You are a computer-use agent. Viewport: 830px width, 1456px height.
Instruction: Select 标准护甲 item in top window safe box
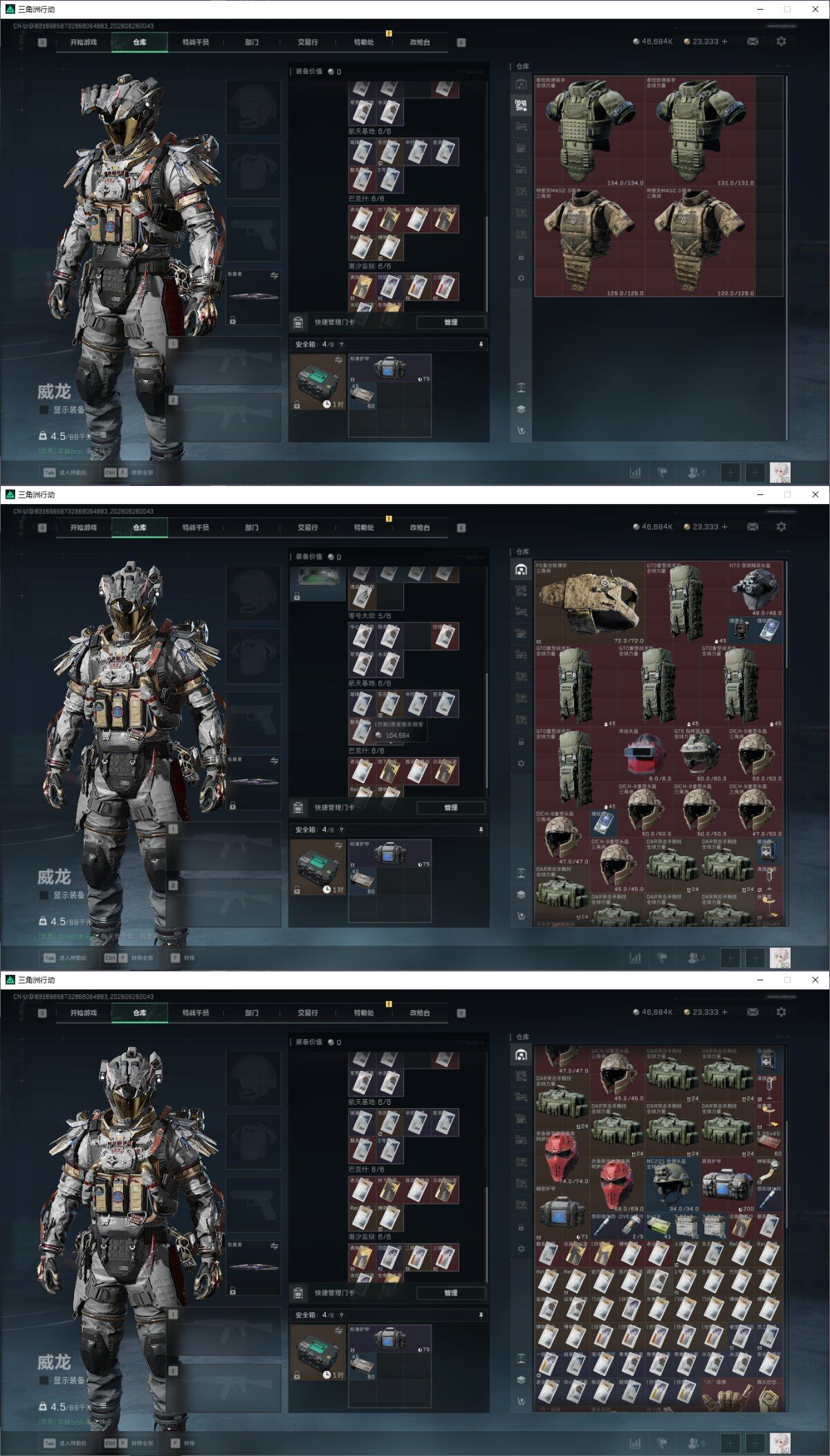(x=389, y=368)
